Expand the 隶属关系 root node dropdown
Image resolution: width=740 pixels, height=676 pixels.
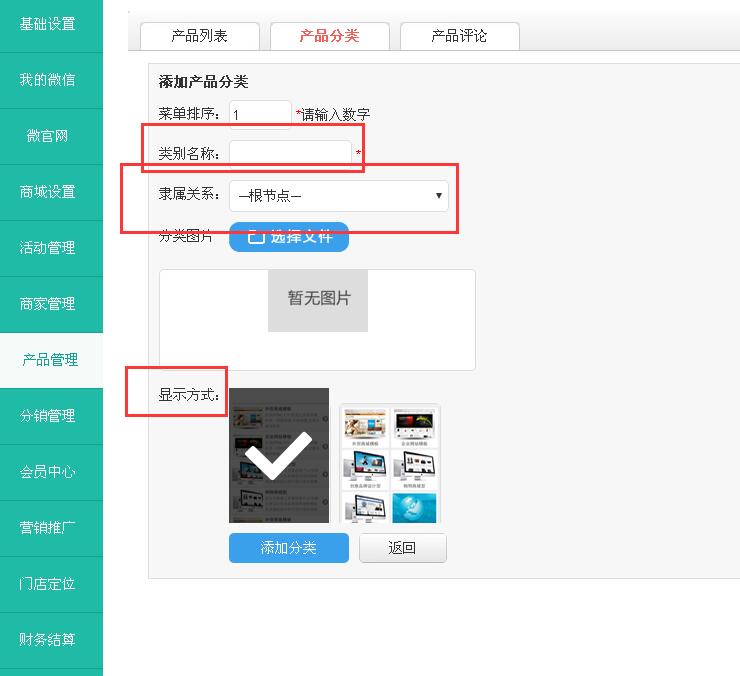click(x=339, y=196)
